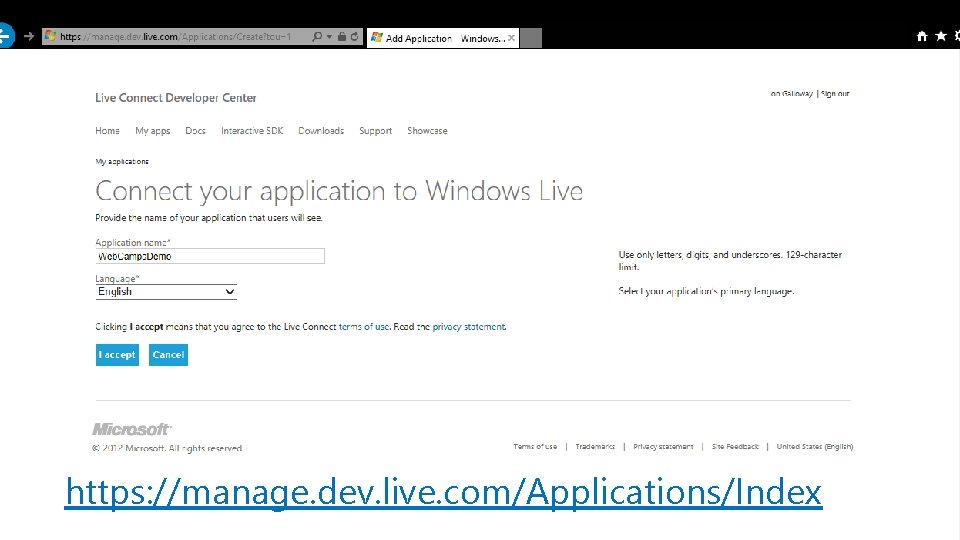Open footer Terms of use link
The image size is (960, 540).
click(x=535, y=447)
